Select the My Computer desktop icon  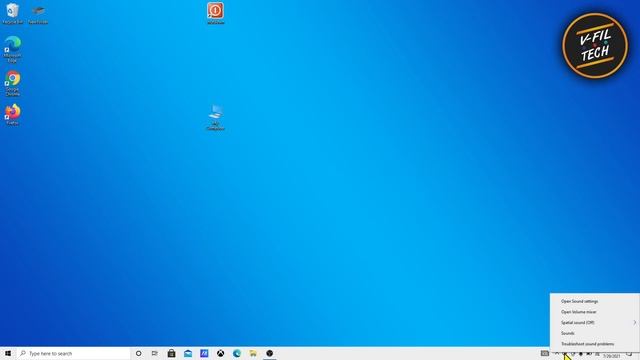point(216,118)
